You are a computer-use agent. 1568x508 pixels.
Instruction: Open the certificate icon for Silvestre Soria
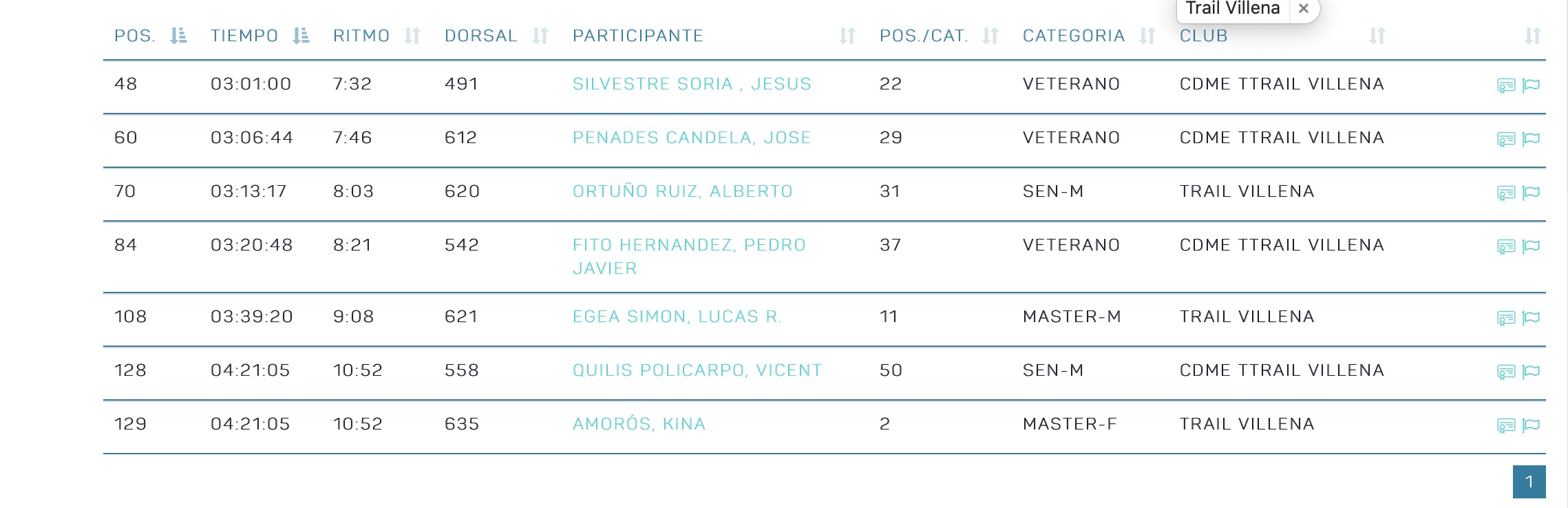pos(1505,85)
